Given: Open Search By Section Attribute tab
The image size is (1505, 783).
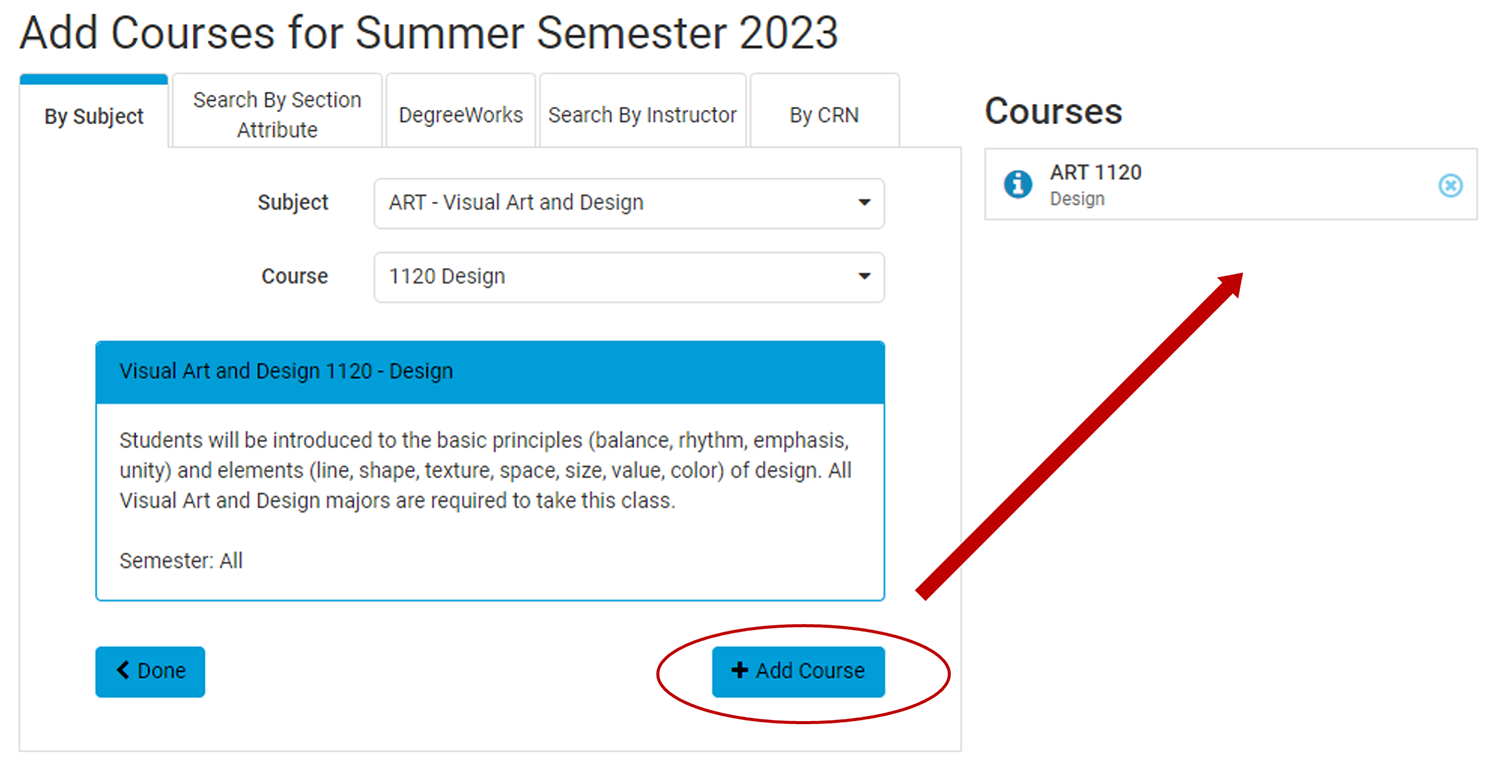Looking at the screenshot, I should pos(277,115).
